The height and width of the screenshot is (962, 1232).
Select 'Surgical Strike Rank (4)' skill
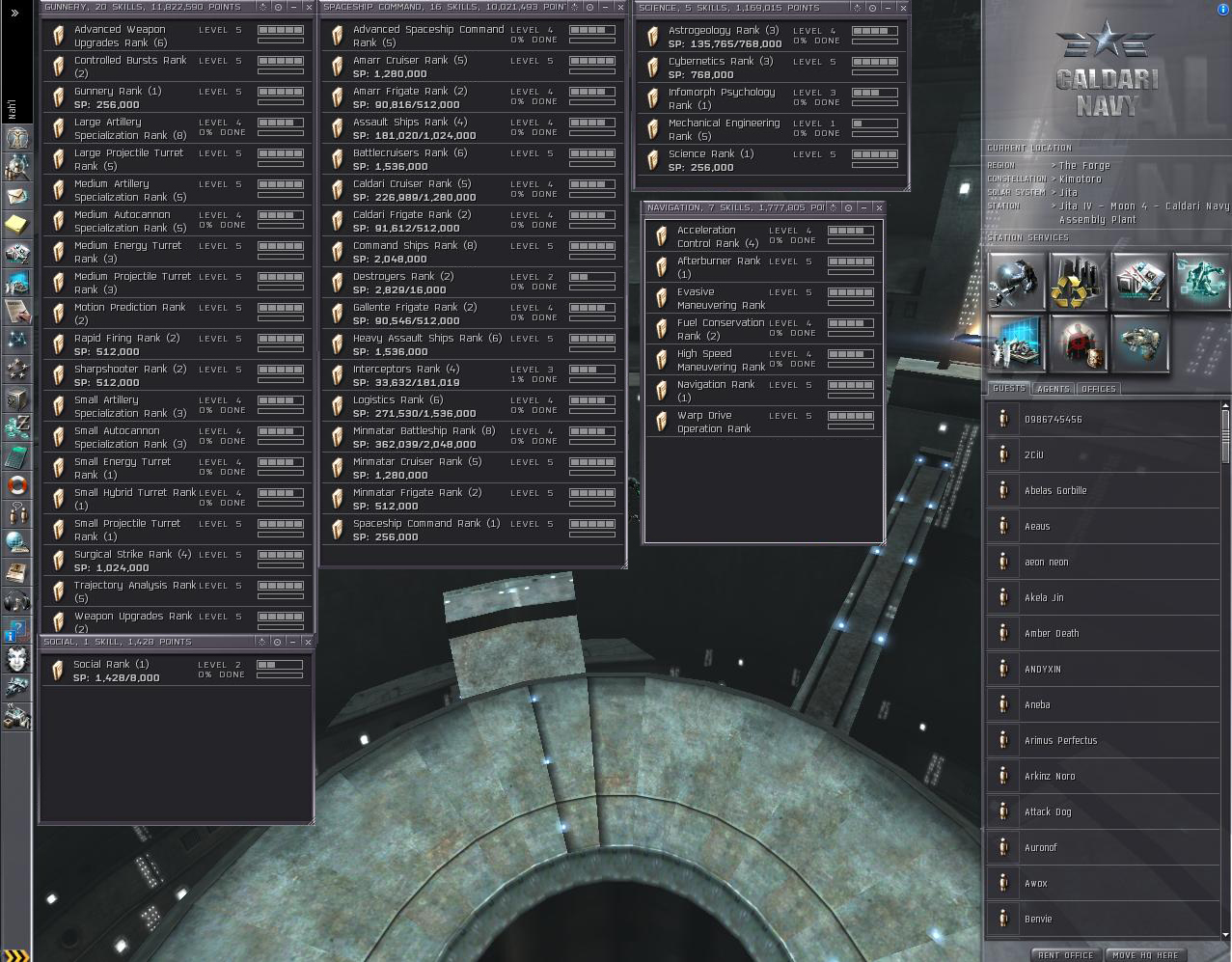177,561
